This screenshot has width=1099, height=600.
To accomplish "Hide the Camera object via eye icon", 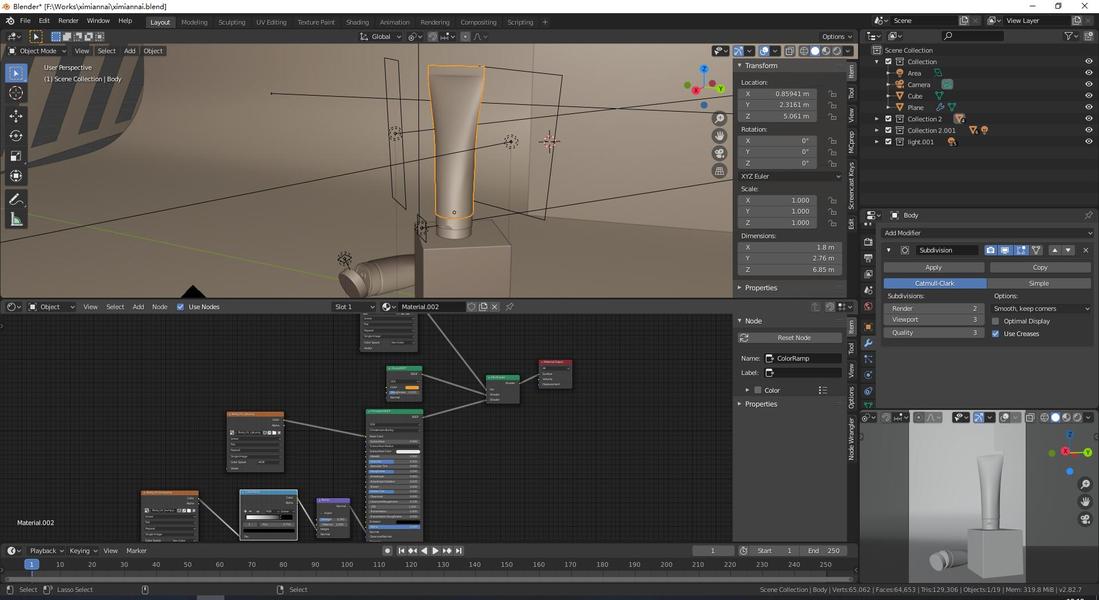I will [1088, 84].
